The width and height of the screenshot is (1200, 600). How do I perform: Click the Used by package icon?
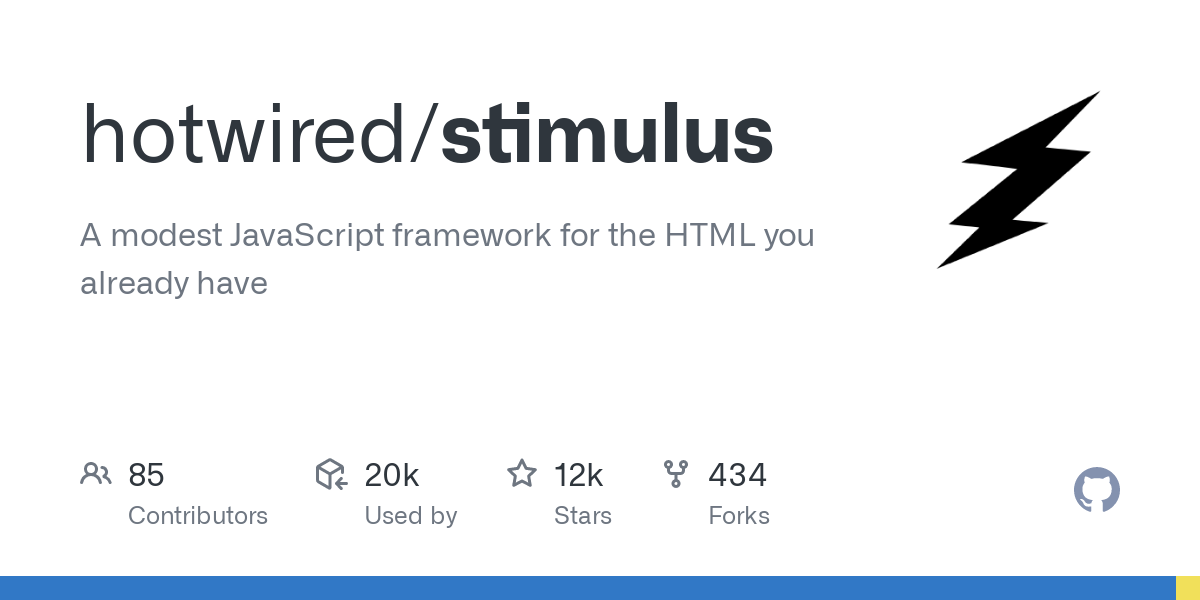[331, 474]
